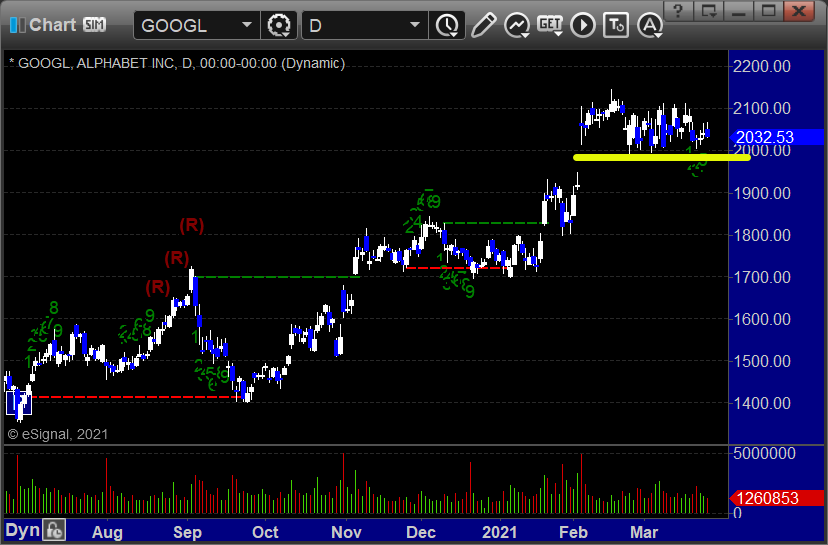Minimize the Chart window
The width and height of the screenshot is (828, 545).
(x=739, y=11)
